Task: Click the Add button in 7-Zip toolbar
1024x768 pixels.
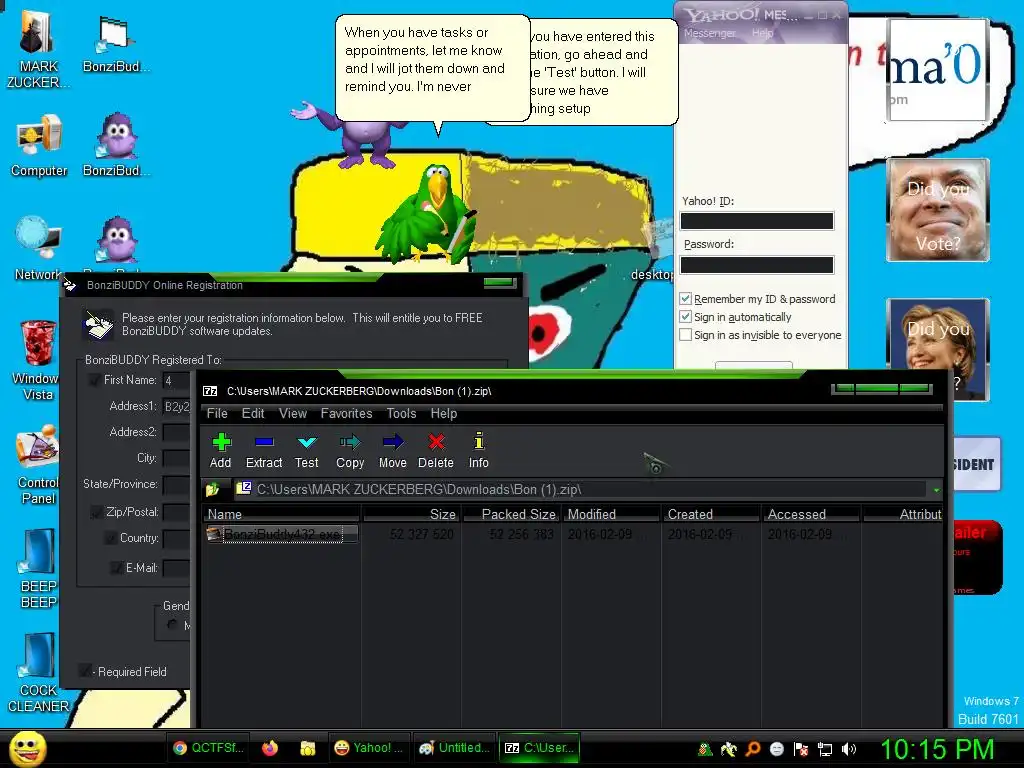Action: [221, 451]
